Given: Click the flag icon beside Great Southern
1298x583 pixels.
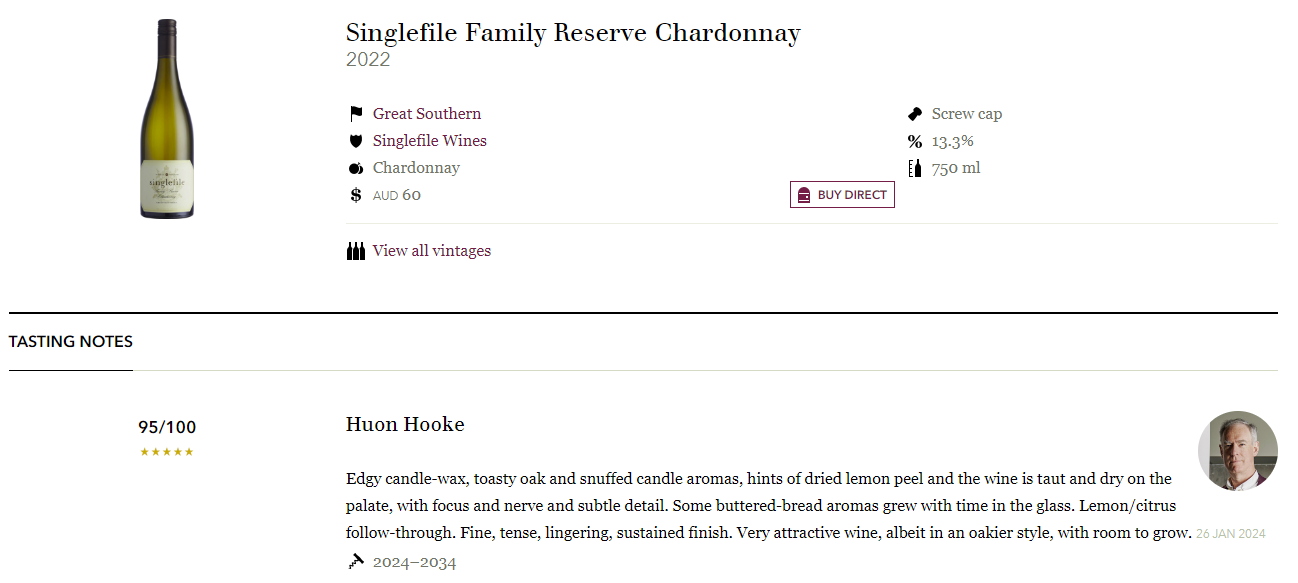Looking at the screenshot, I should [356, 114].
